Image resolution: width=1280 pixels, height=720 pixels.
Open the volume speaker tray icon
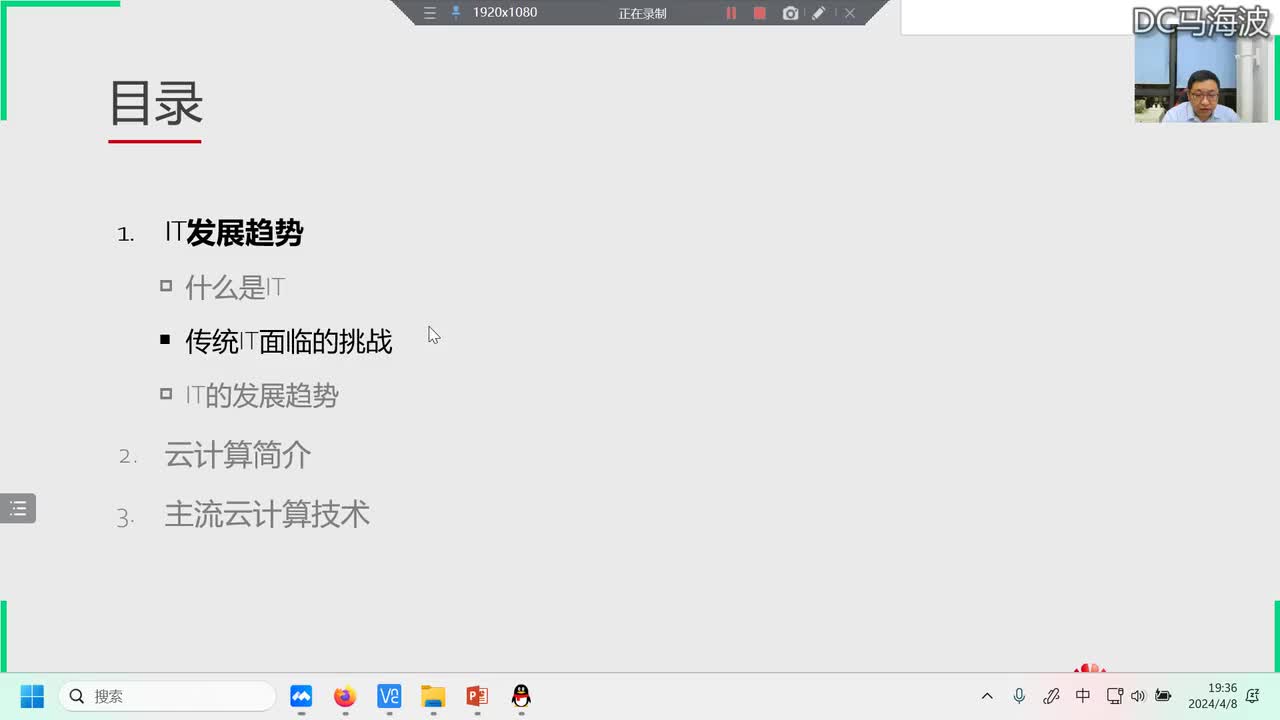[x=1138, y=696]
